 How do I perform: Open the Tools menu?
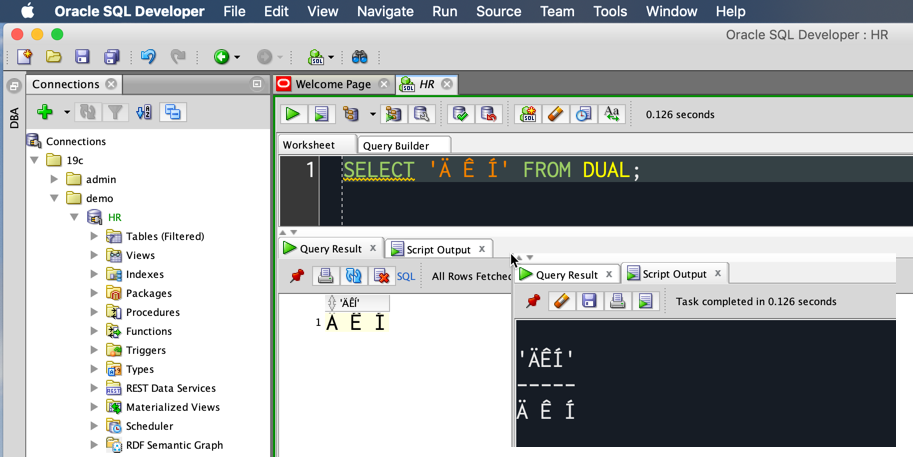pos(610,11)
